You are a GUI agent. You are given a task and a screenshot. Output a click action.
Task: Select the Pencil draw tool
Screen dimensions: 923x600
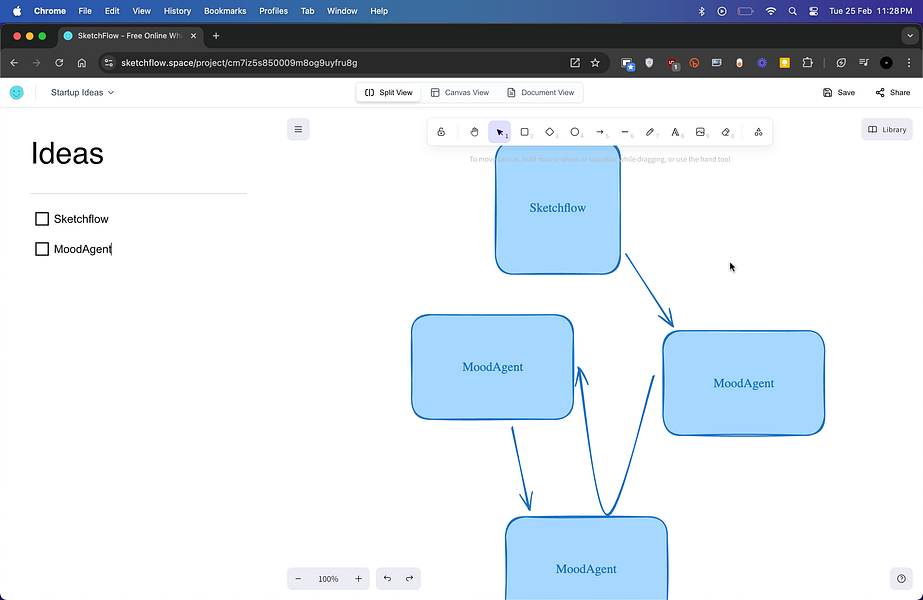pyautogui.click(x=650, y=132)
